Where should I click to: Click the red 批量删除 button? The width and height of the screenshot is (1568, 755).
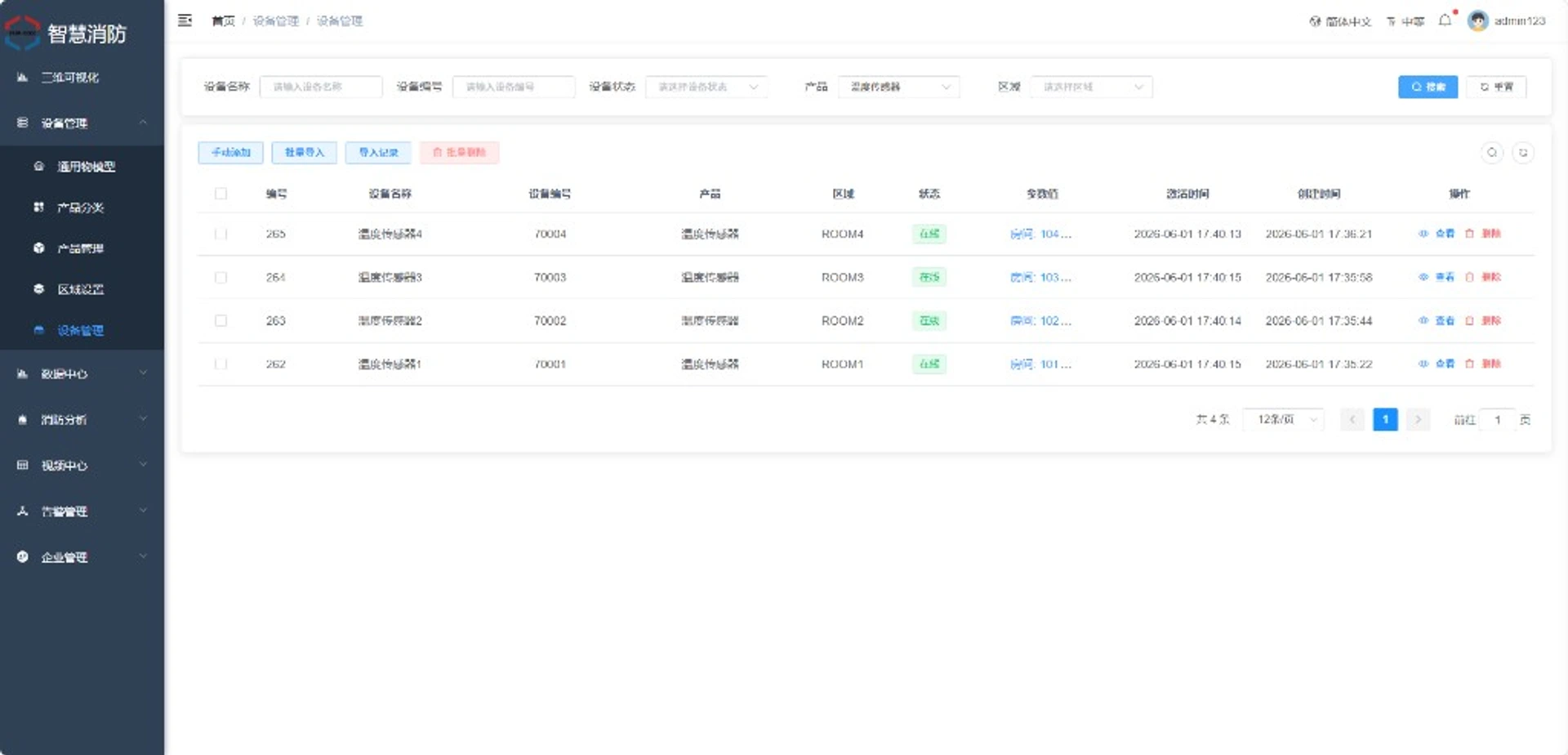(459, 153)
